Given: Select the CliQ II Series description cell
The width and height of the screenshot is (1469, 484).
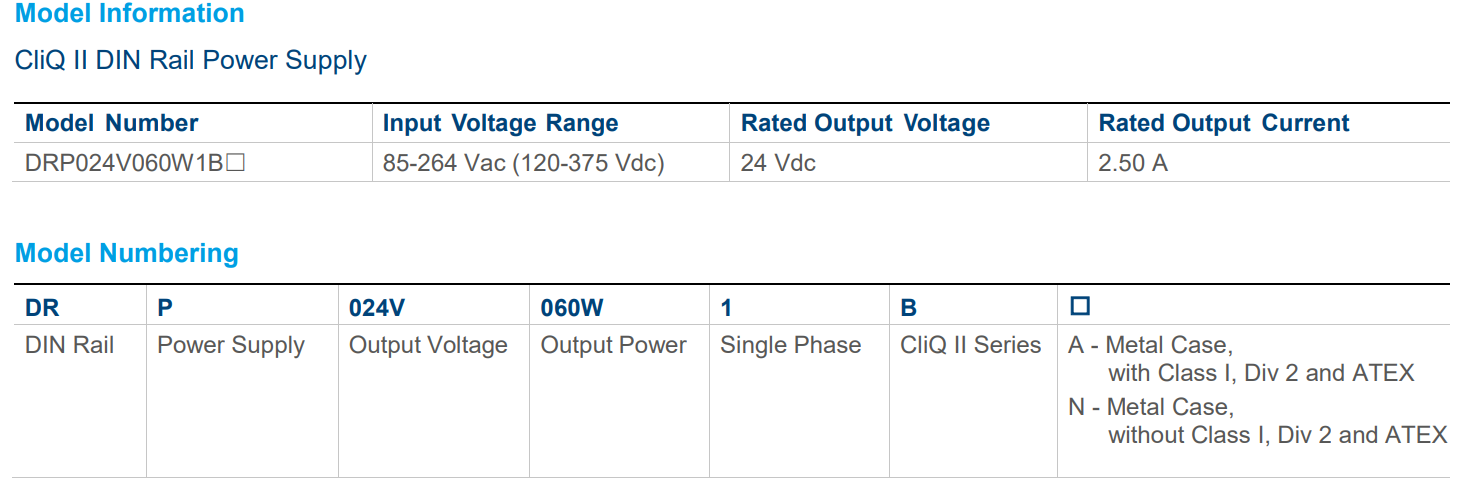Looking at the screenshot, I should point(971,345).
